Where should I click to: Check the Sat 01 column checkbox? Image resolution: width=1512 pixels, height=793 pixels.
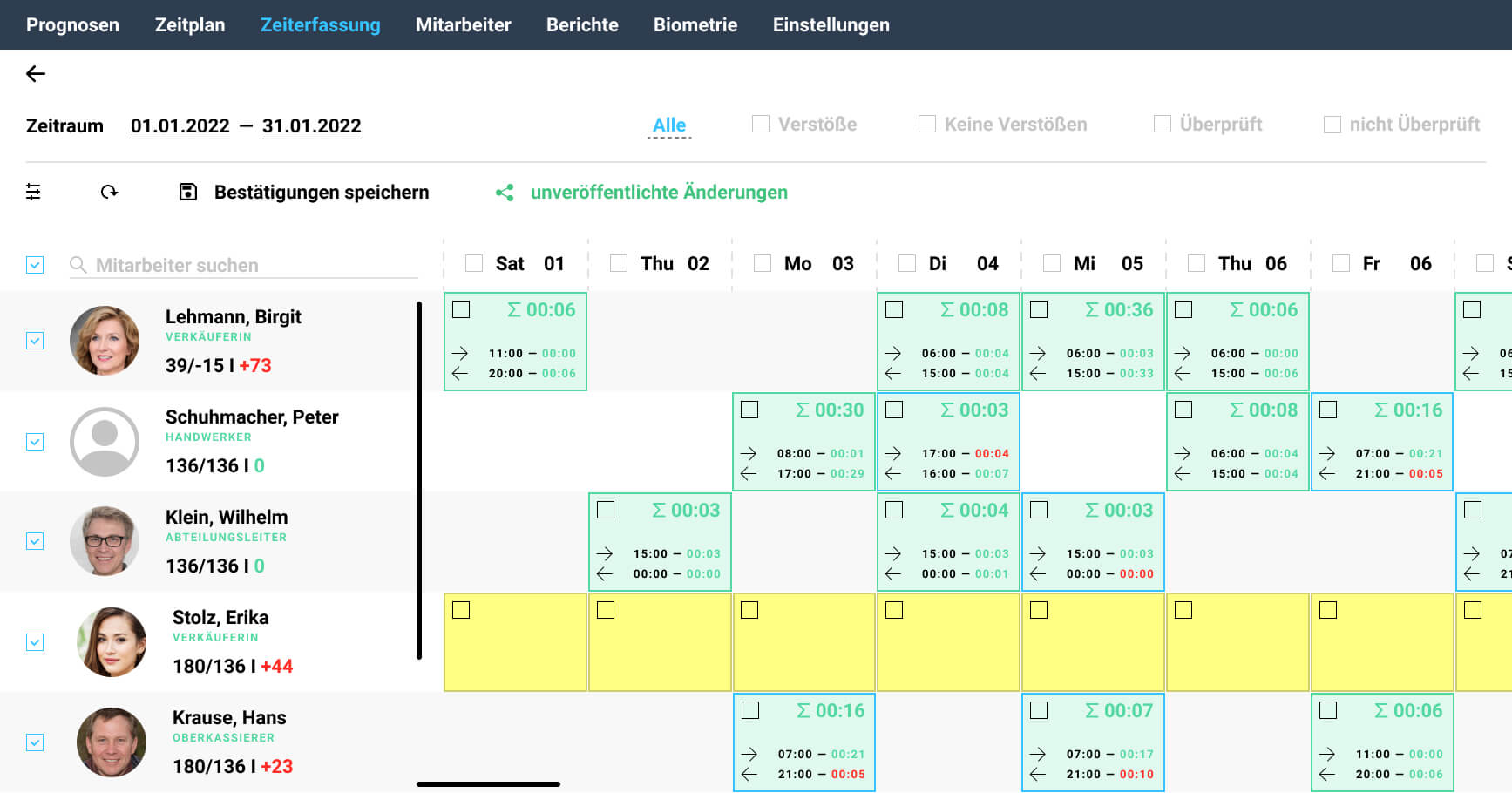(x=474, y=263)
